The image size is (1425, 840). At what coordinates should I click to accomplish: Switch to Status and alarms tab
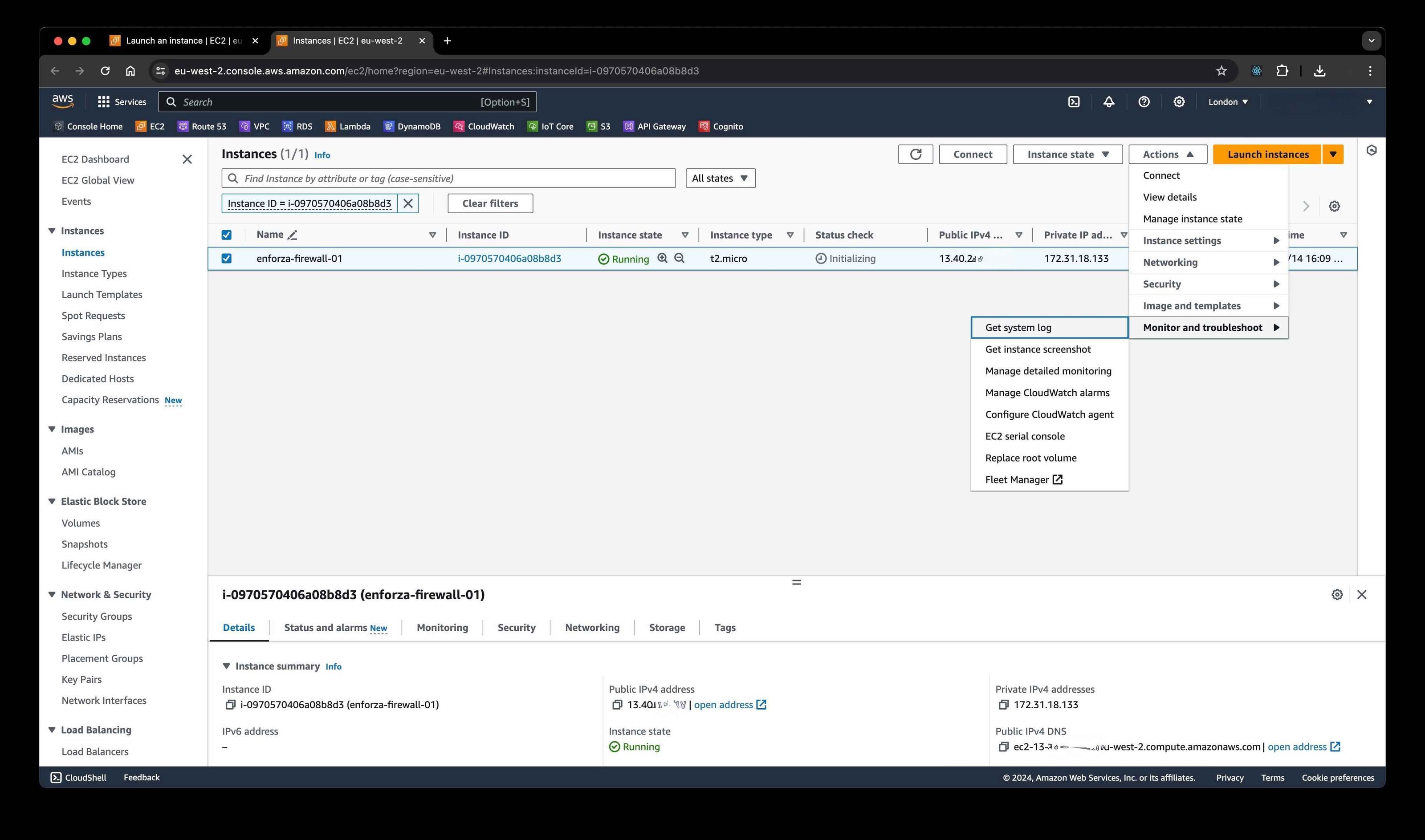(x=335, y=628)
